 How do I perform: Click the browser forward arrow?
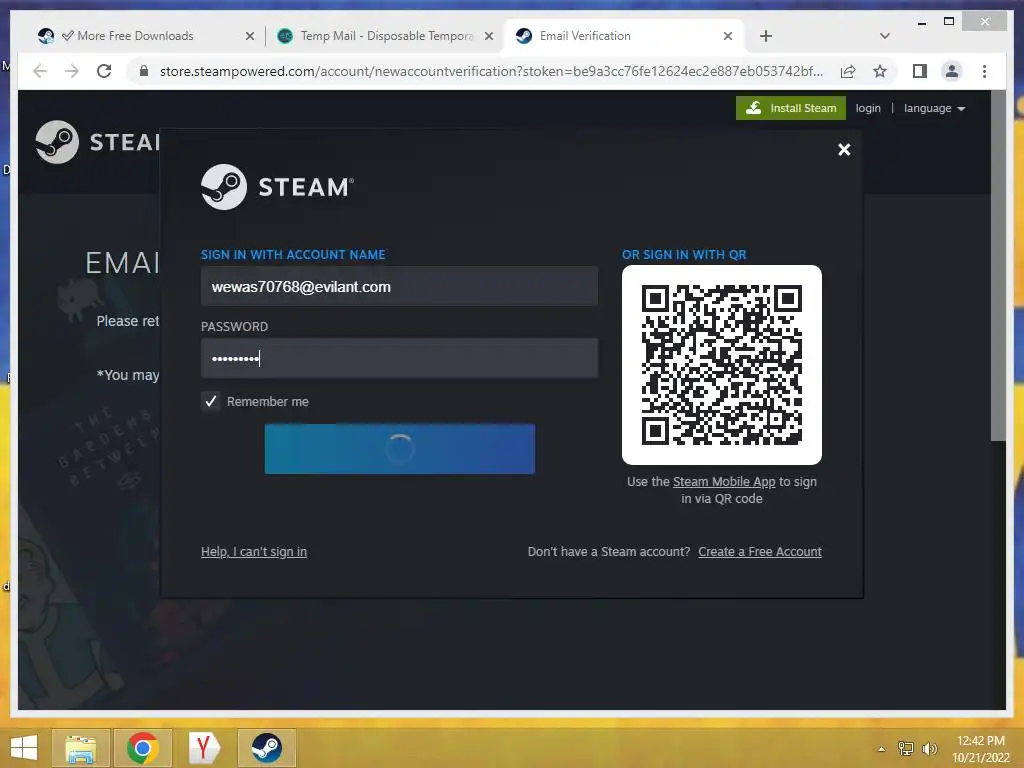click(x=72, y=71)
